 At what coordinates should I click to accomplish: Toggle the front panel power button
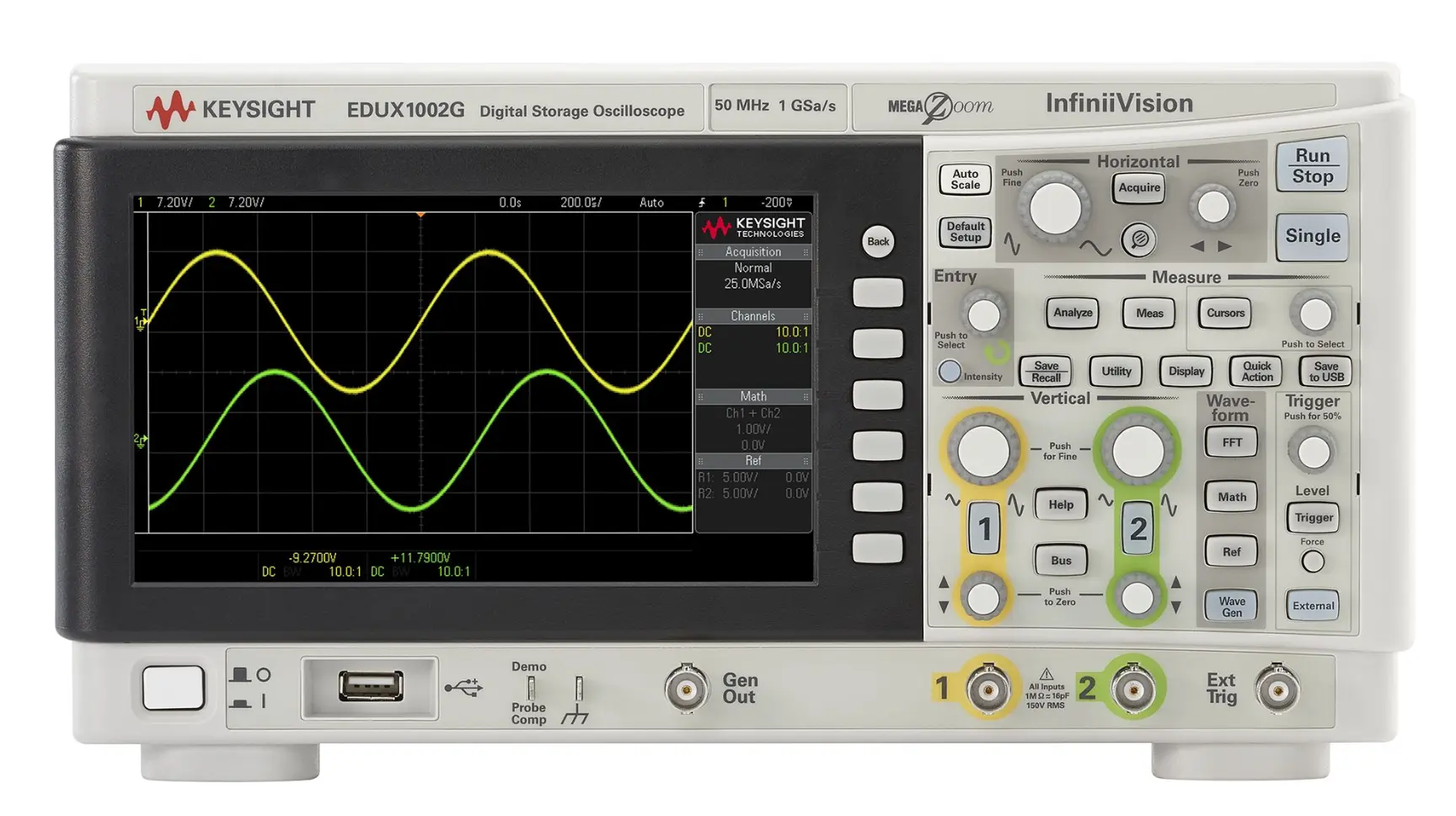174,688
